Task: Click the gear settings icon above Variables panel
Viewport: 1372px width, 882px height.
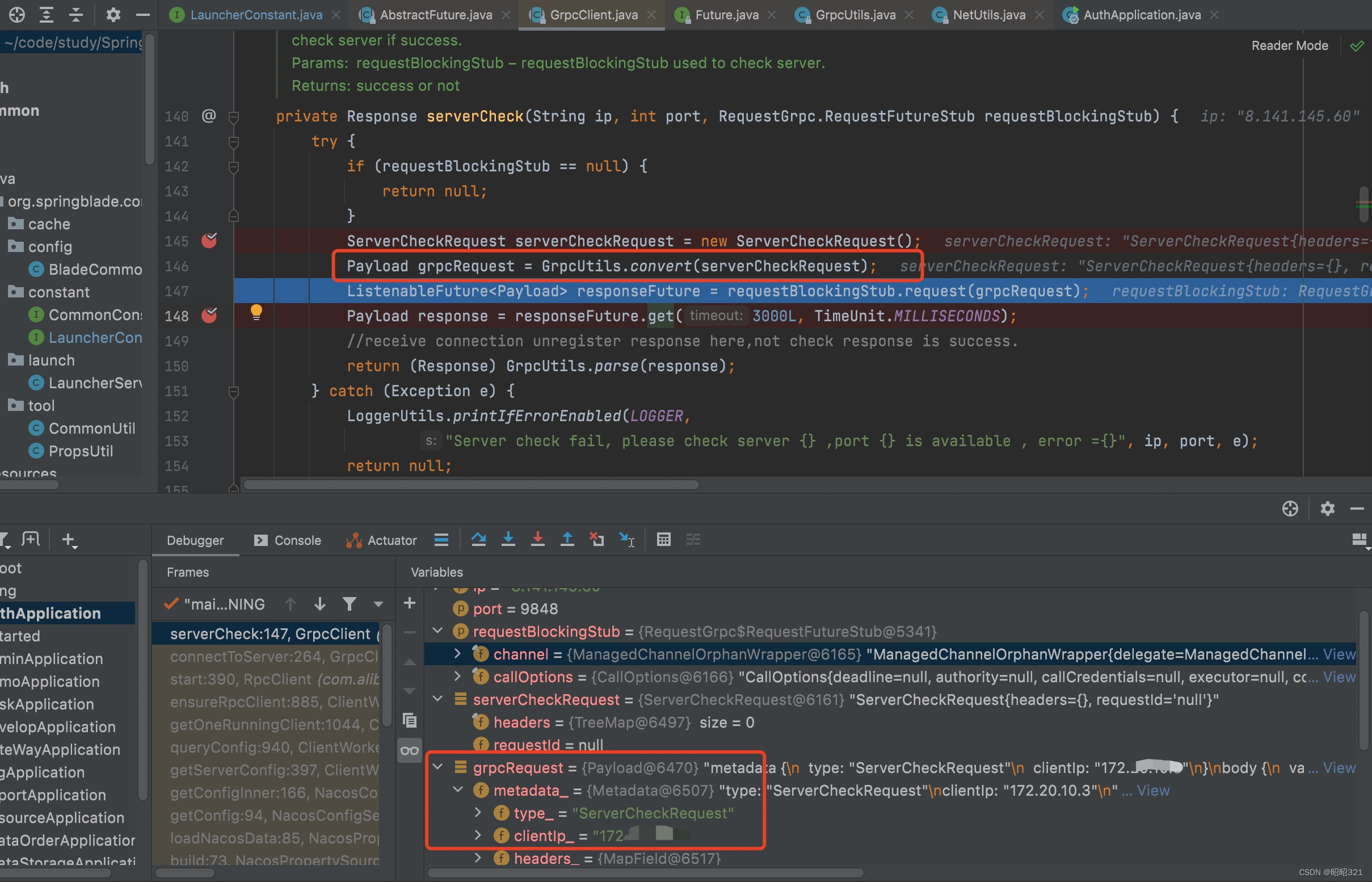Action: coord(1328,509)
